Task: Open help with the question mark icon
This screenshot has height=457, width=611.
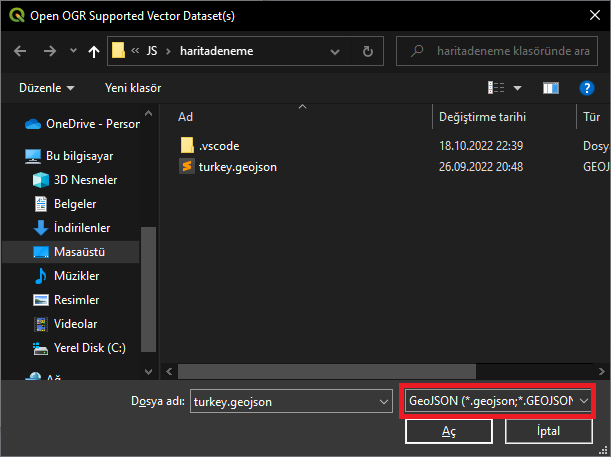Action: 586,88
